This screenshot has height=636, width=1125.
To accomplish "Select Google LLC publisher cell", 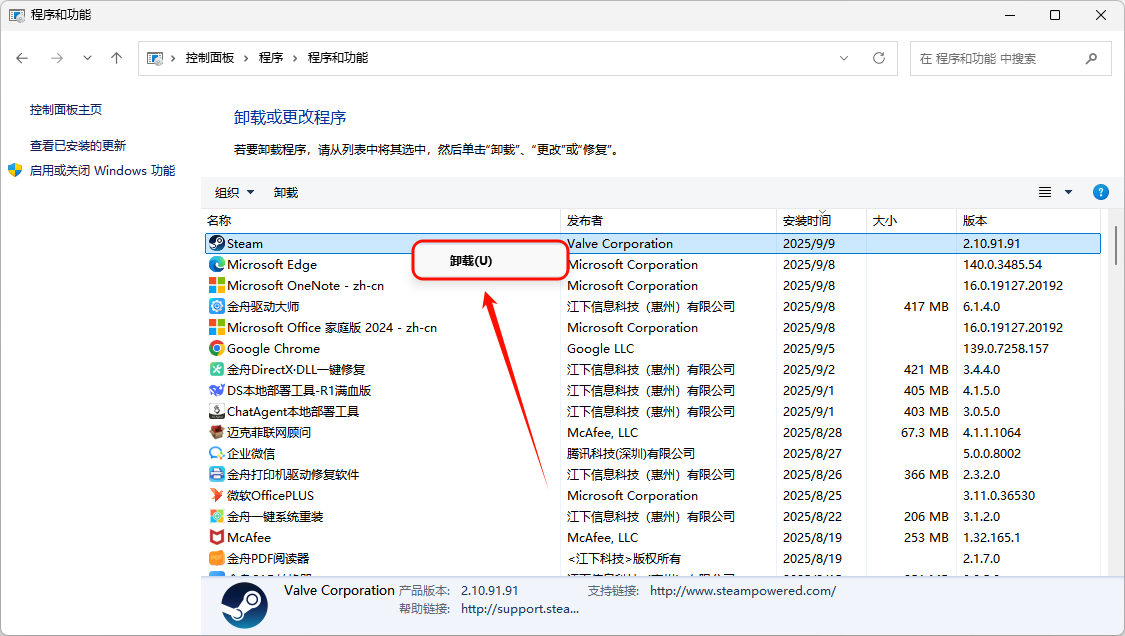I will click(601, 348).
